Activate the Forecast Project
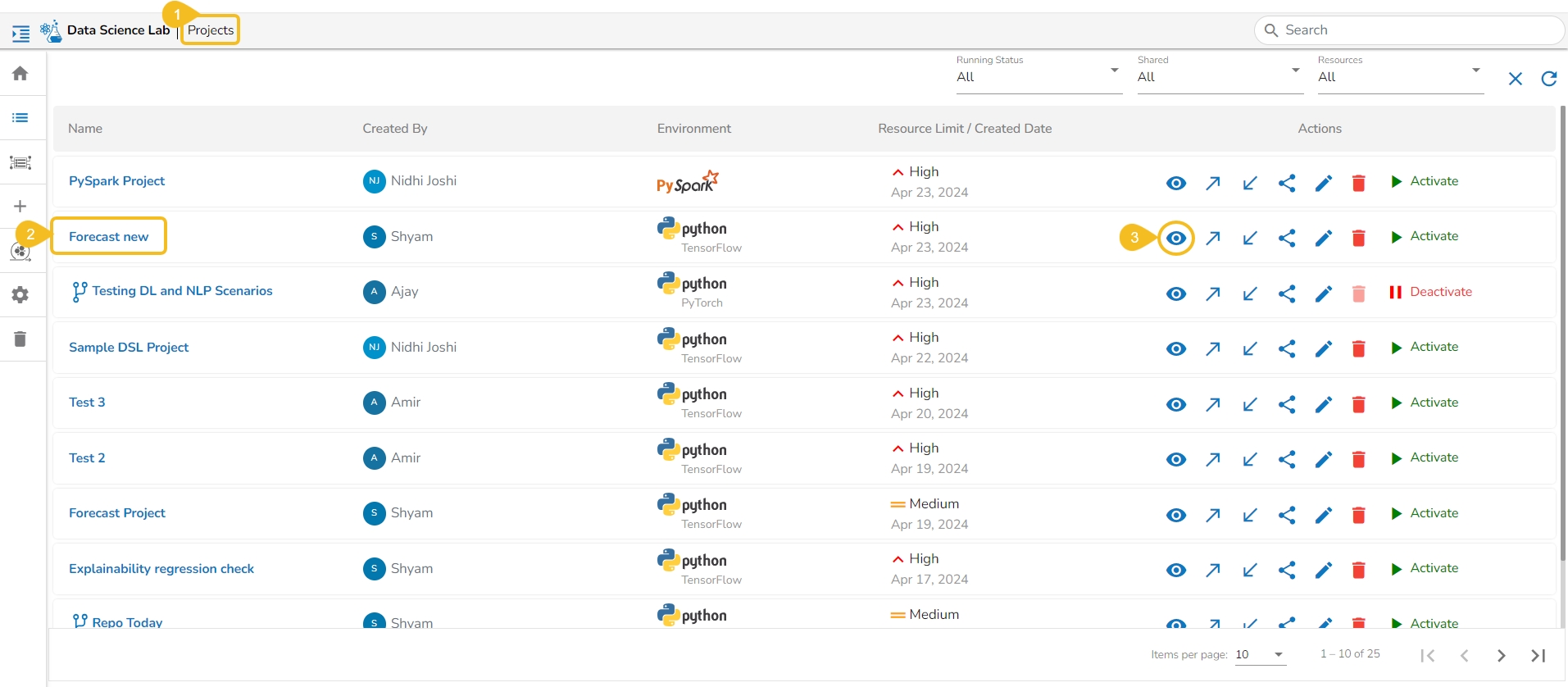This screenshot has height=687, width=1568. (x=1425, y=513)
